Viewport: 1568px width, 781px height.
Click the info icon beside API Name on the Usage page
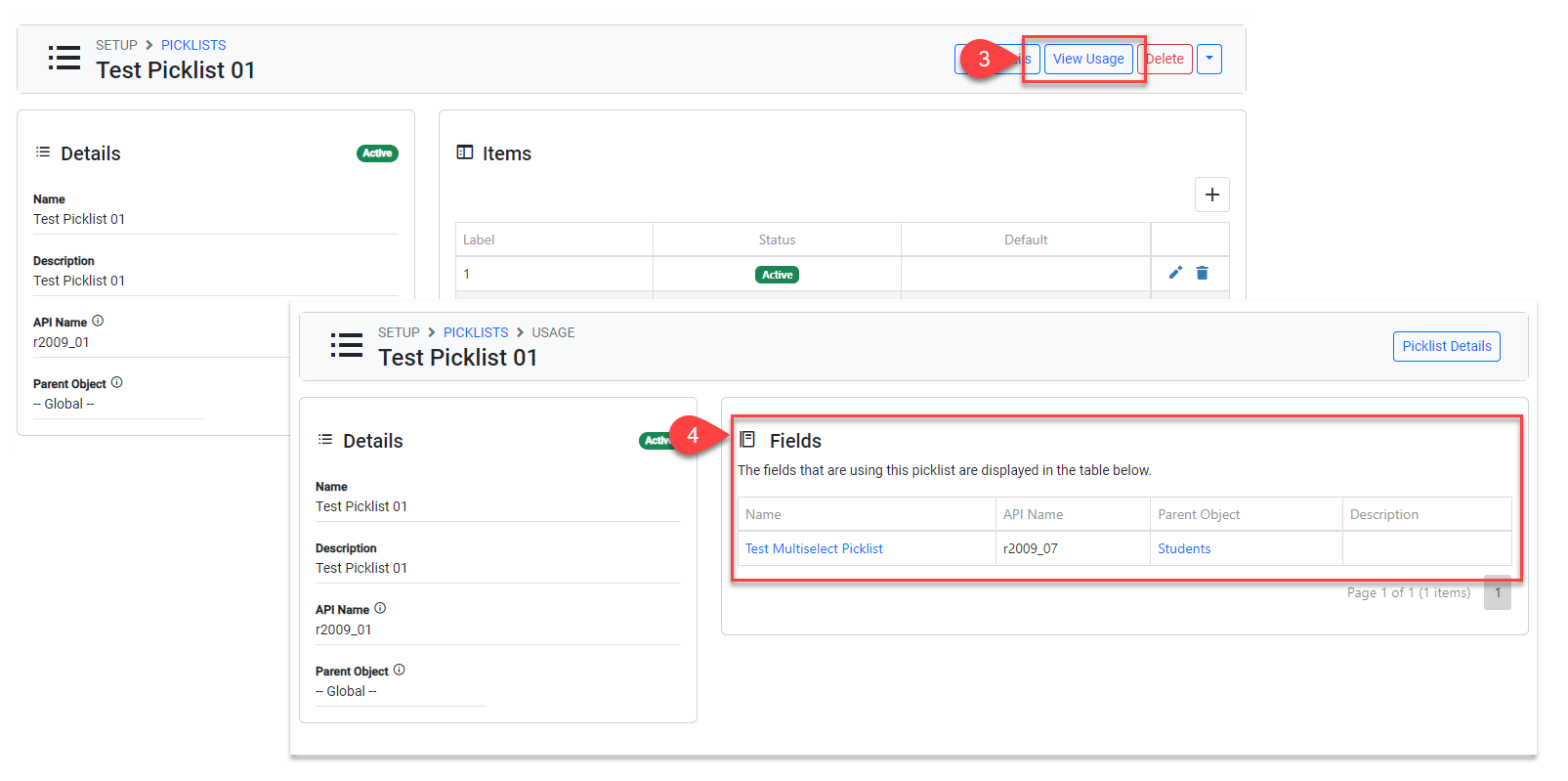(x=380, y=608)
